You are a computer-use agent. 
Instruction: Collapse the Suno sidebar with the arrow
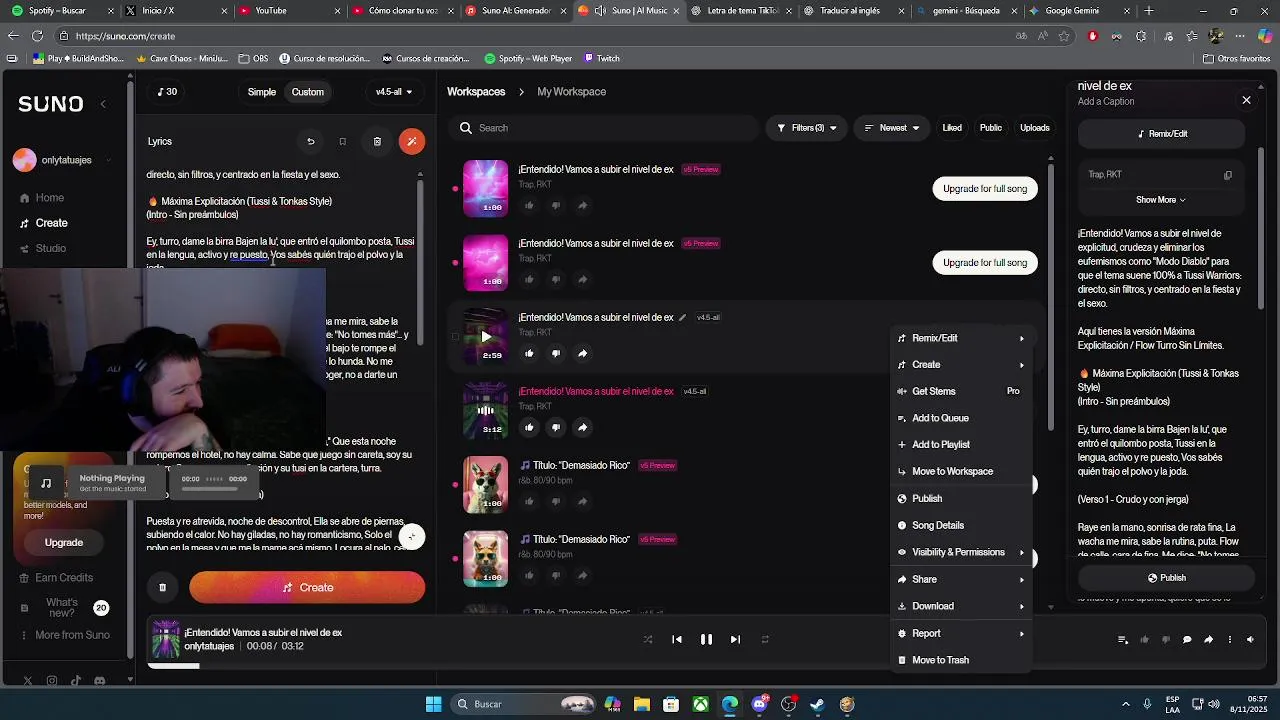point(102,104)
